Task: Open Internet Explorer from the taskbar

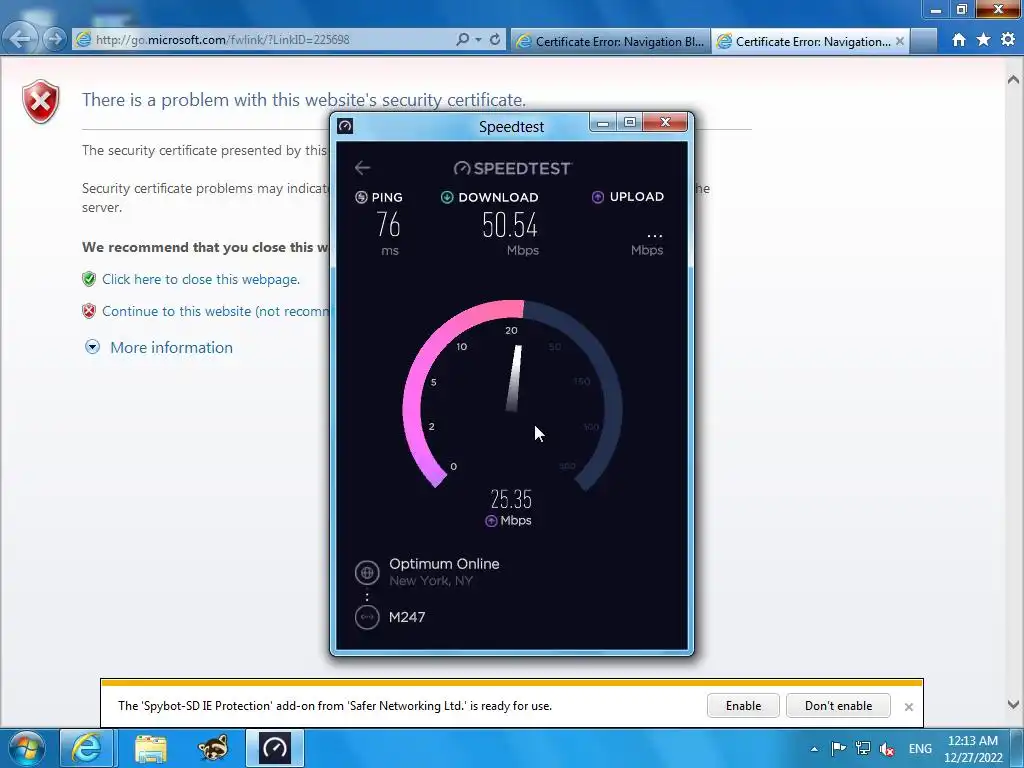Action: 87,748
